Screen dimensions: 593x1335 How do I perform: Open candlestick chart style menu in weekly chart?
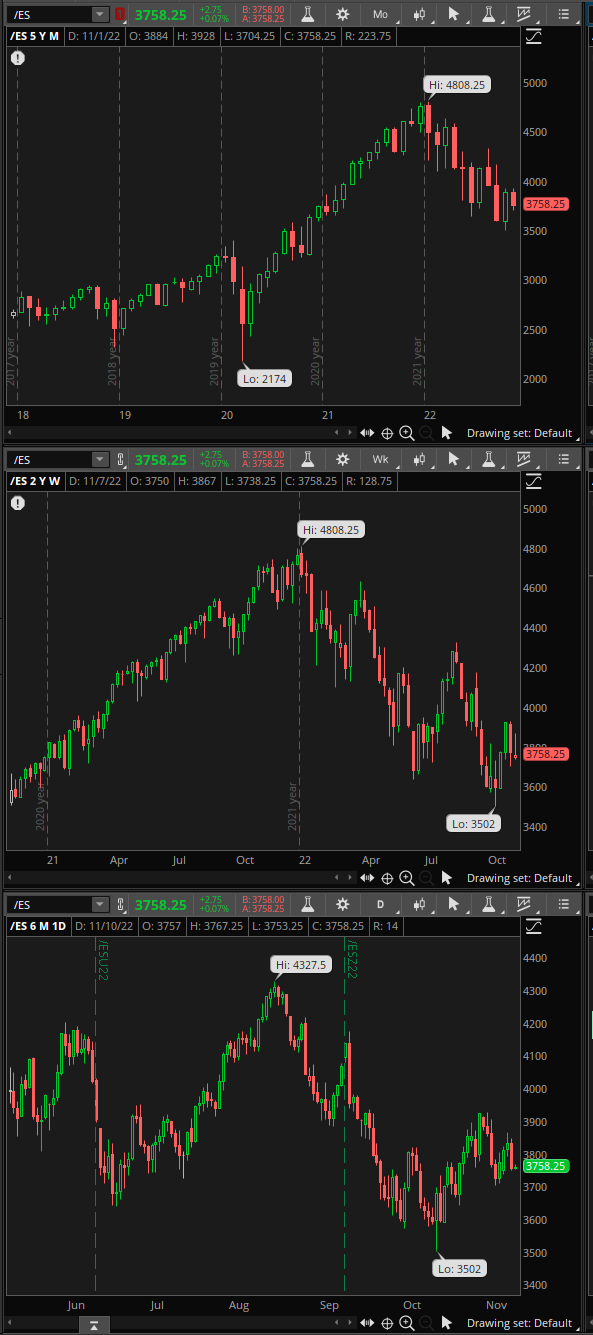tap(419, 459)
